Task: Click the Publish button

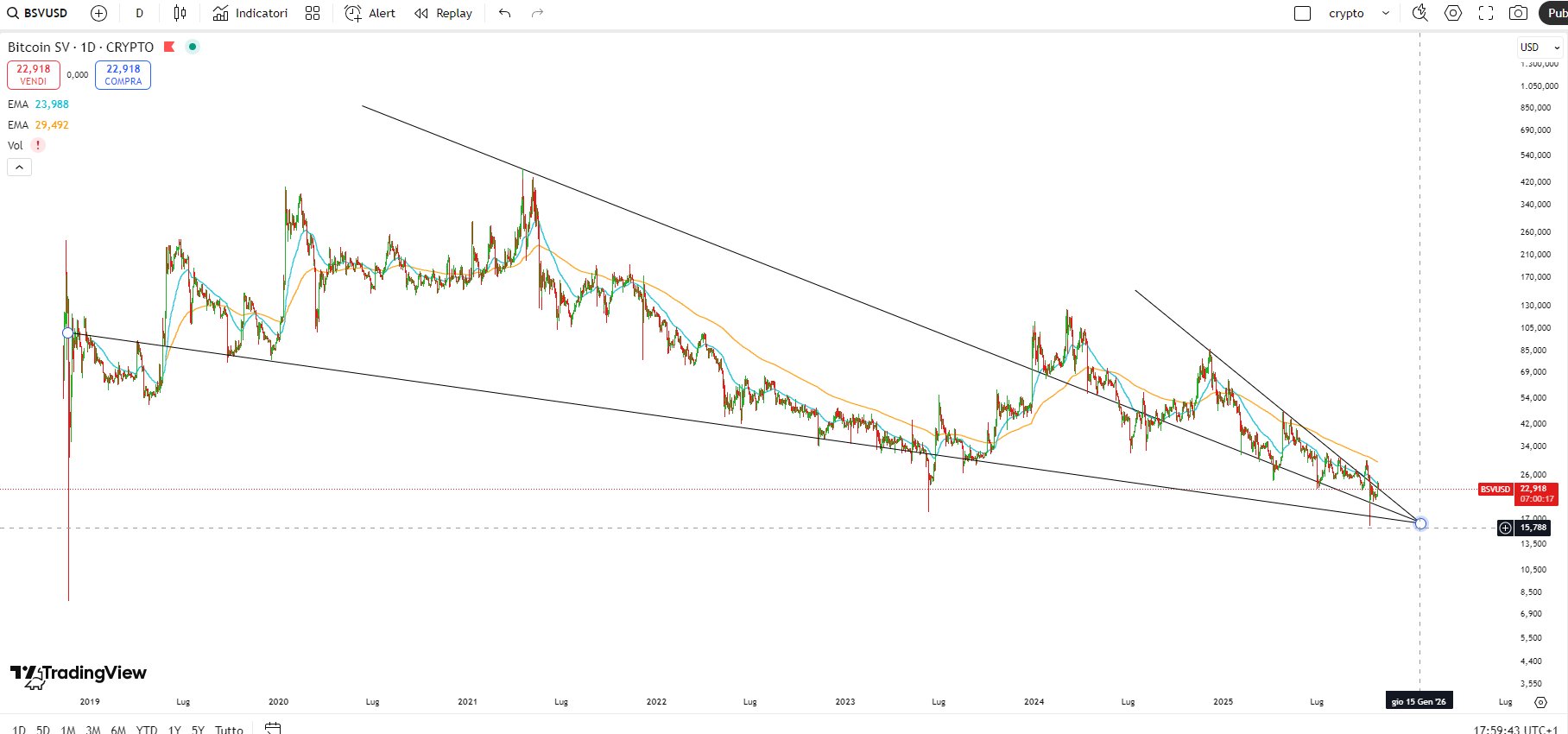Action: pyautogui.click(x=1554, y=13)
